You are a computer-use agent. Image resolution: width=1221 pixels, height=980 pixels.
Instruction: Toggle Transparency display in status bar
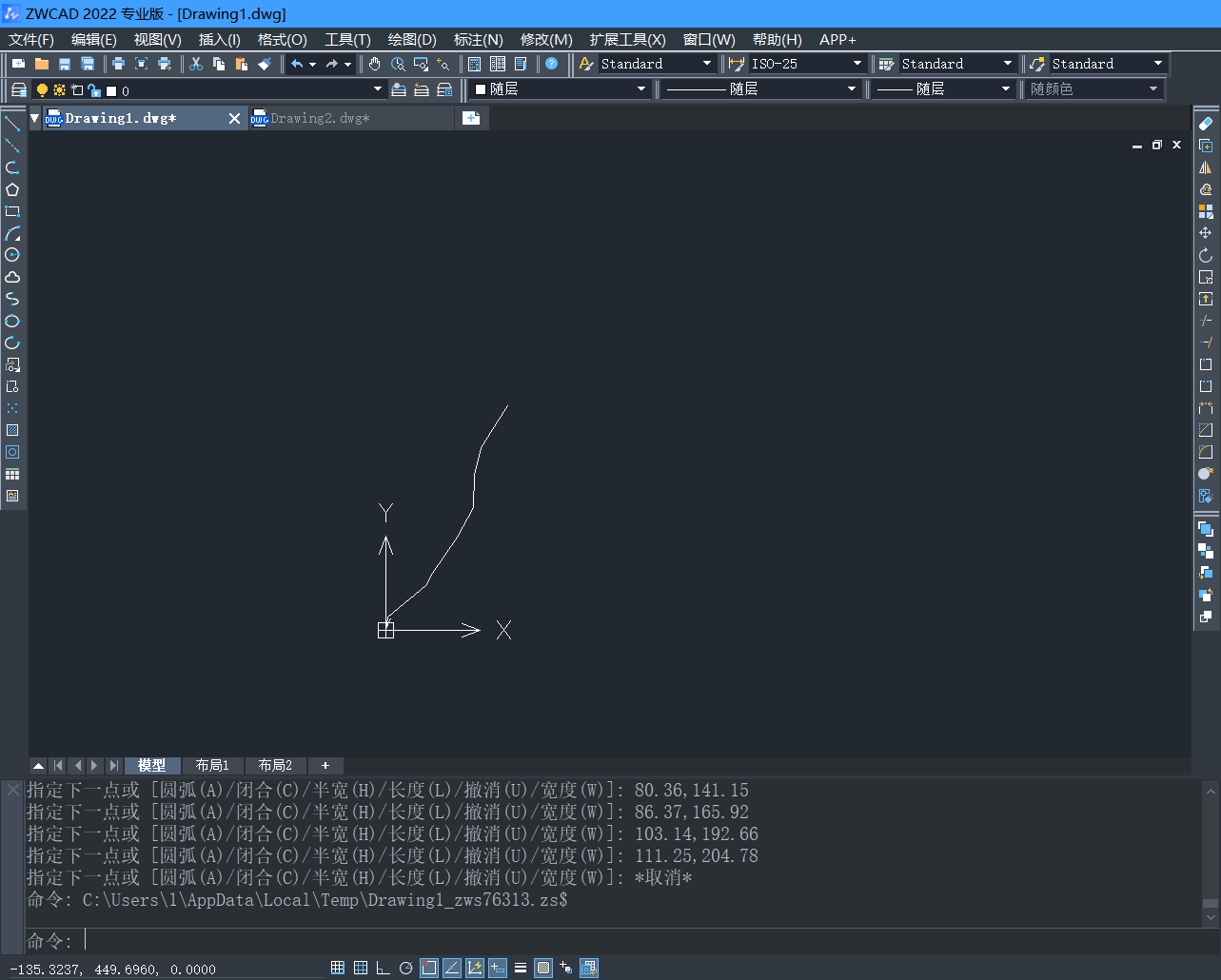pyautogui.click(x=543, y=968)
